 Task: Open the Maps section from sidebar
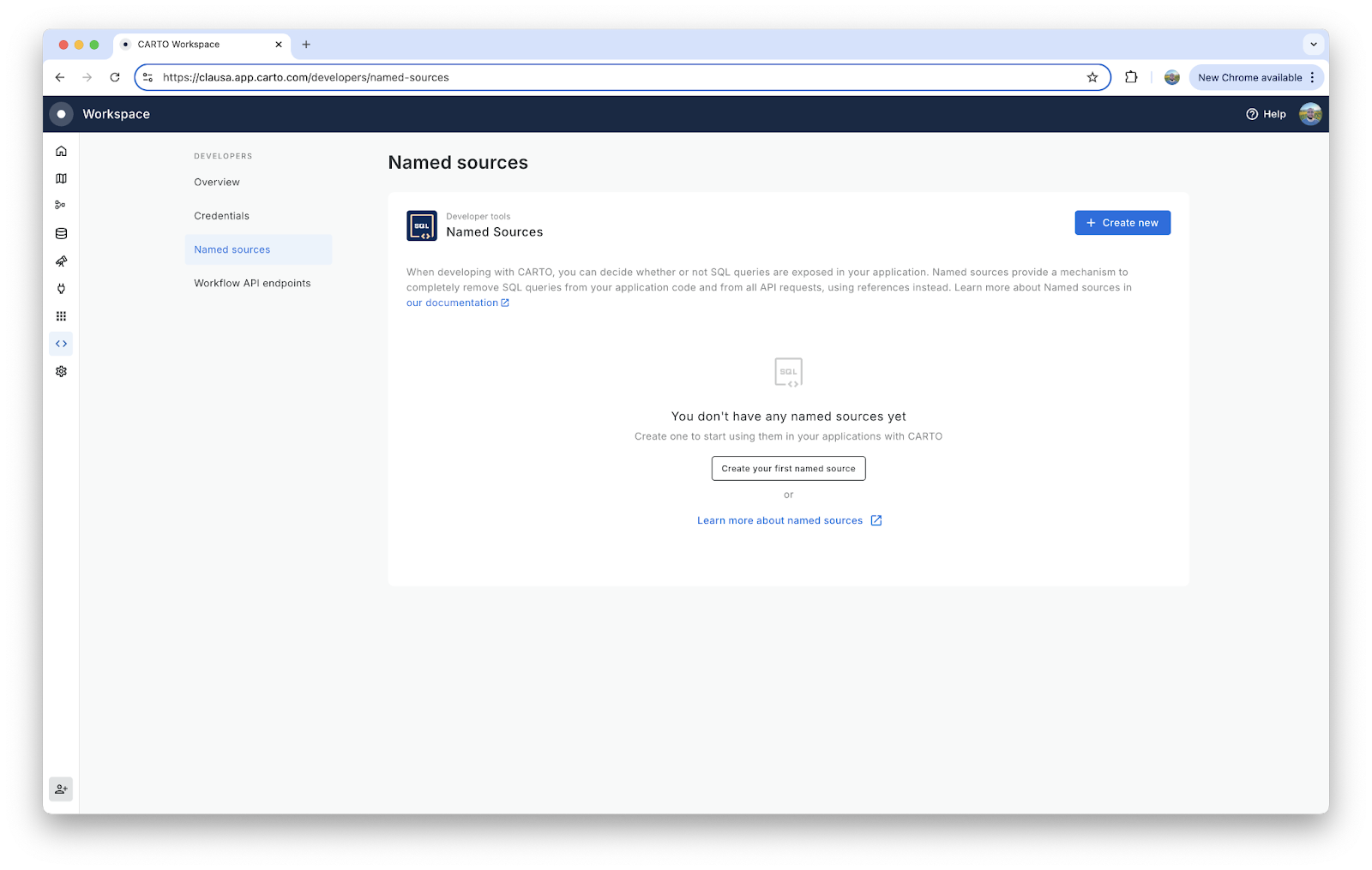(x=60, y=178)
